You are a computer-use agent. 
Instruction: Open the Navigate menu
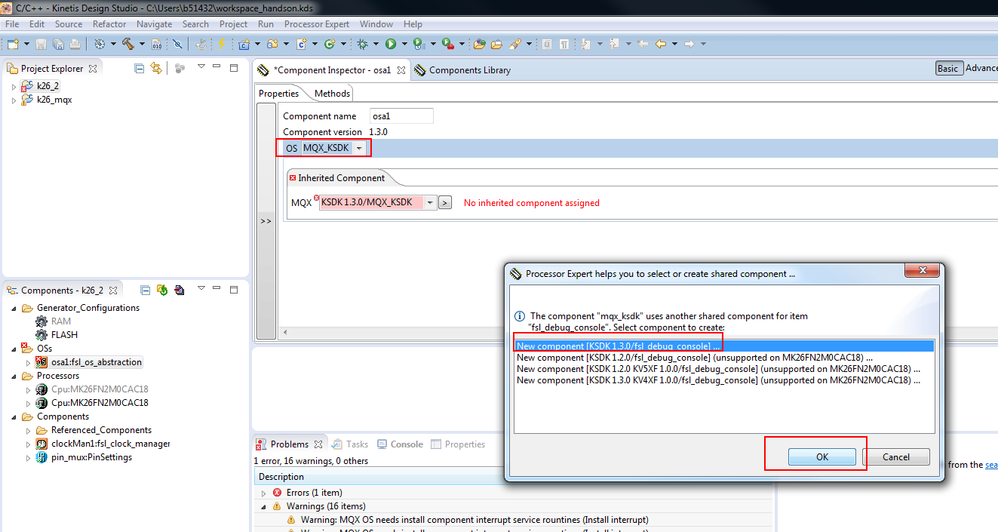click(x=154, y=24)
